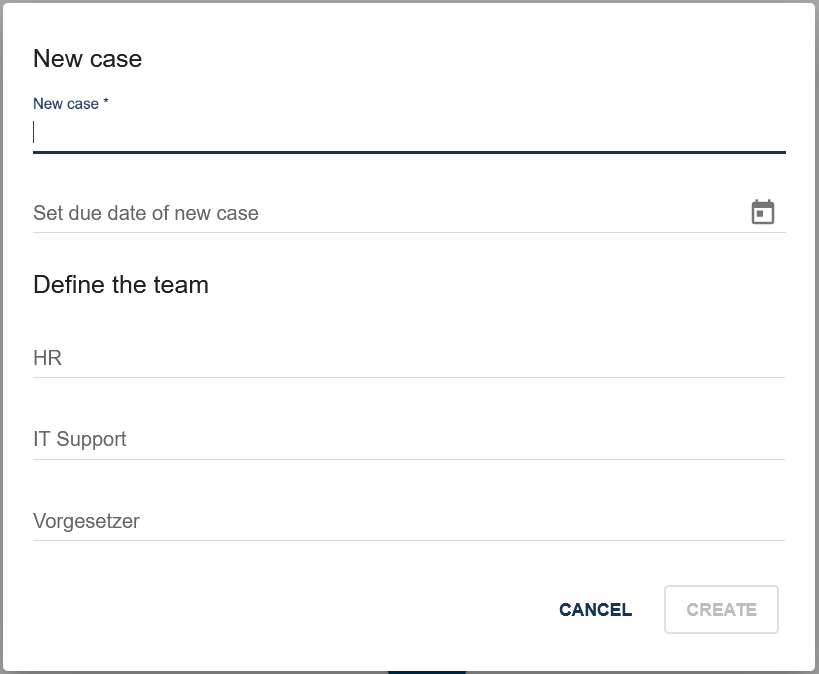Assign a person in the HR field

300,358
